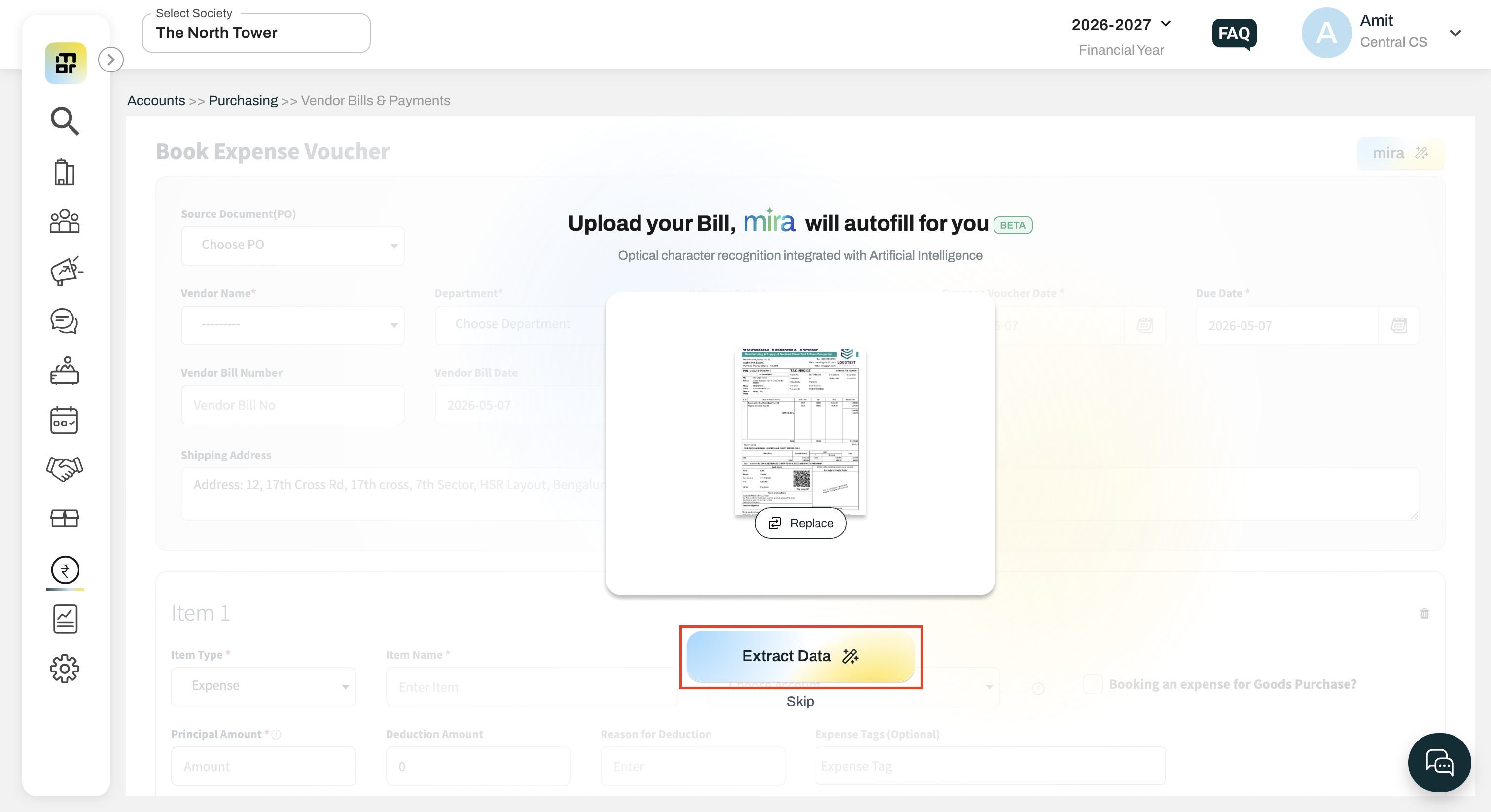Go to Purchasing breadcrumb
Viewport: 1491px width, 812px height.
243,100
